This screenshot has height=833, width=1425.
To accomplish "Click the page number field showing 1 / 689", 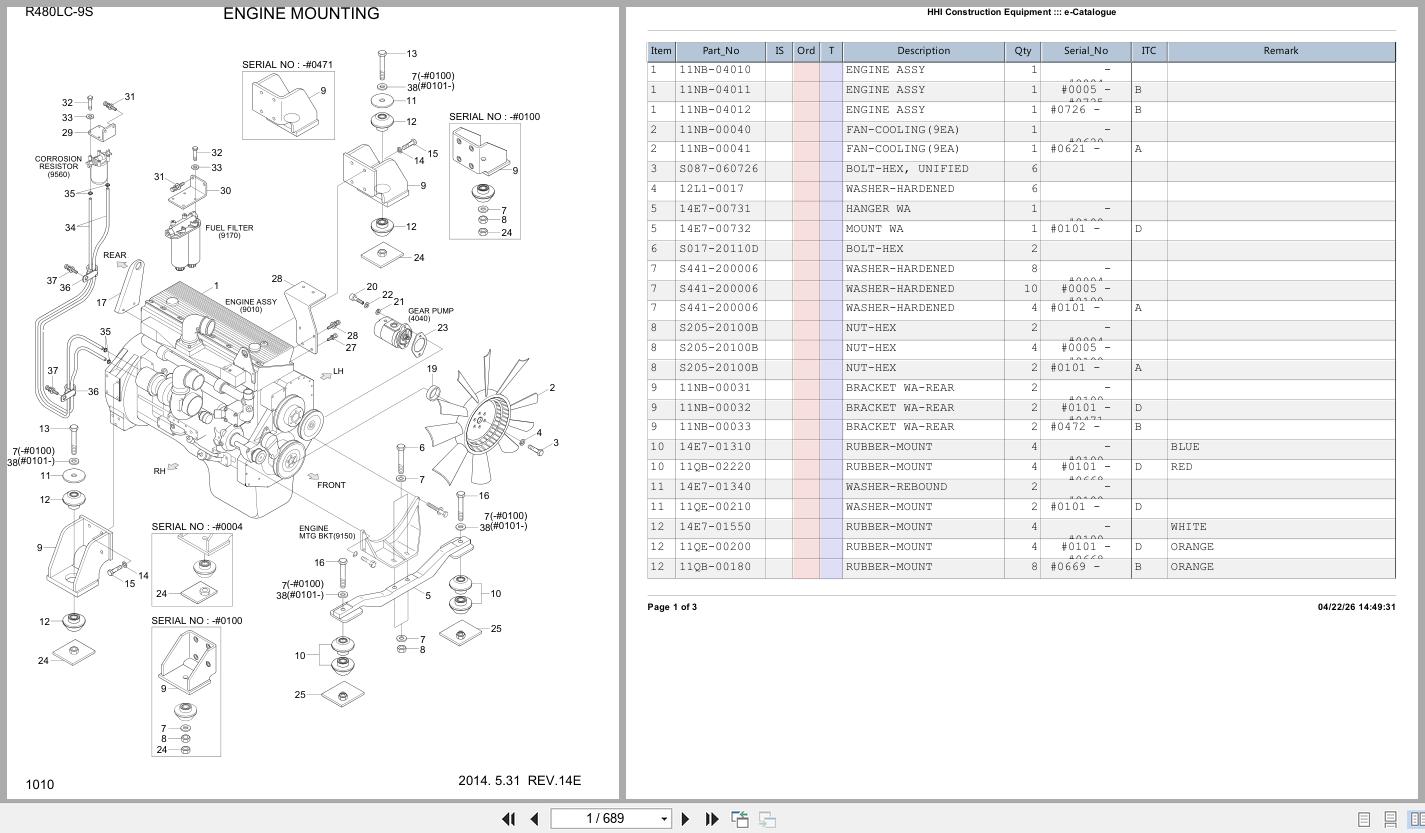I will pos(612,819).
